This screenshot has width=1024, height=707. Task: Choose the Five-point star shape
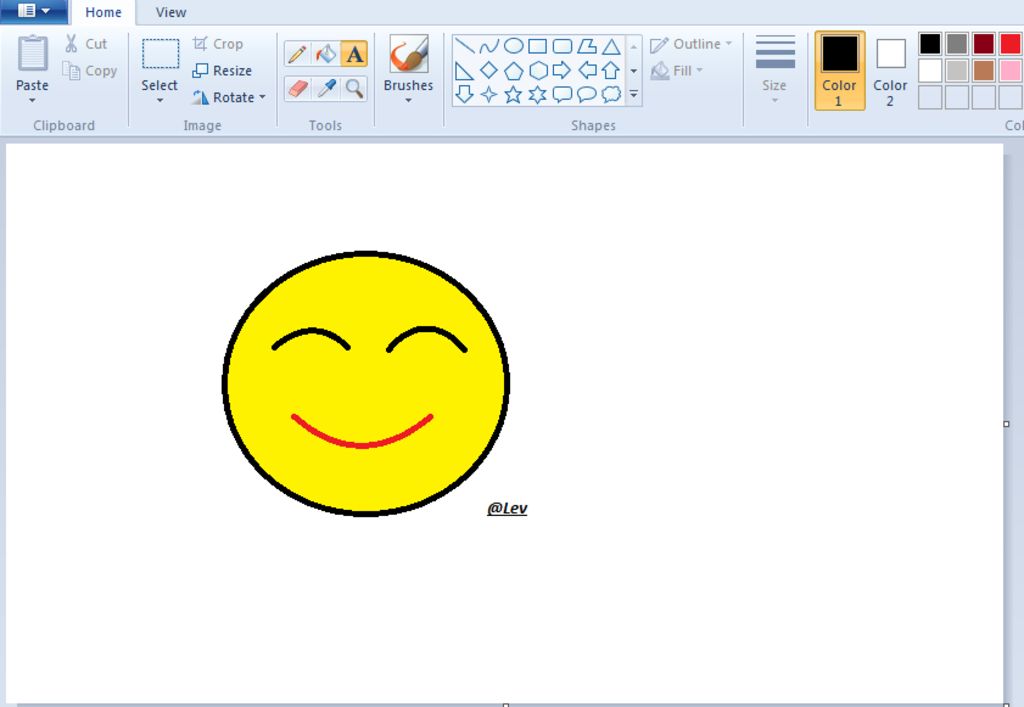tap(513, 94)
